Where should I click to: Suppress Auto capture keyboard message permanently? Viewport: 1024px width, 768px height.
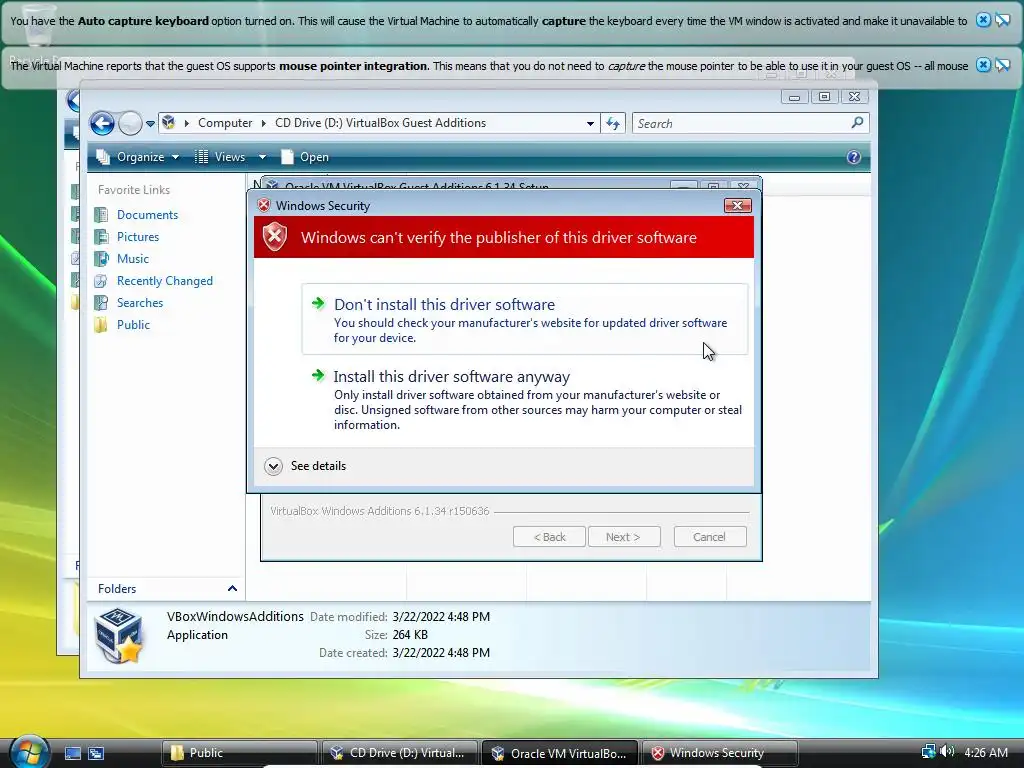(x=1002, y=20)
